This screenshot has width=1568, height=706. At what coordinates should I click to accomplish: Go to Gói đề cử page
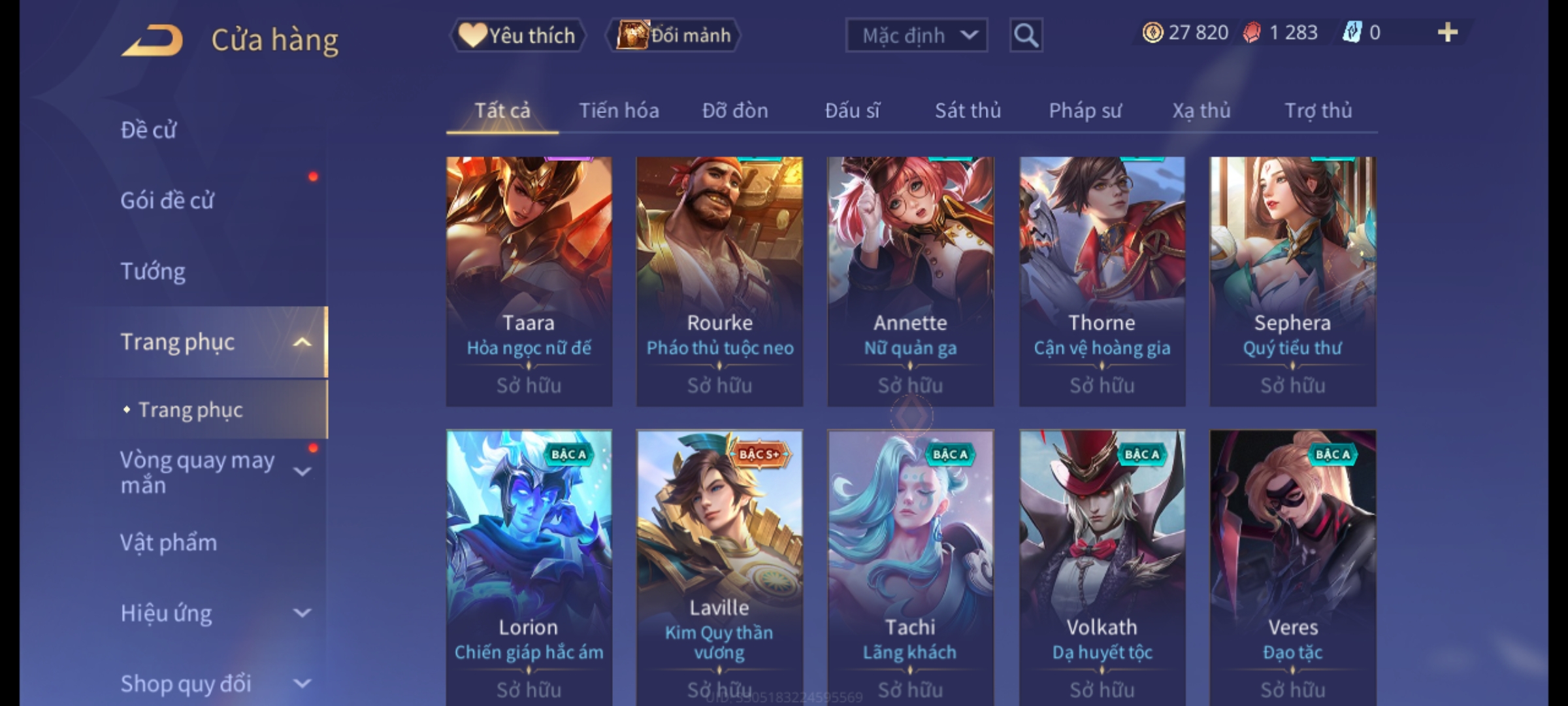(x=167, y=201)
